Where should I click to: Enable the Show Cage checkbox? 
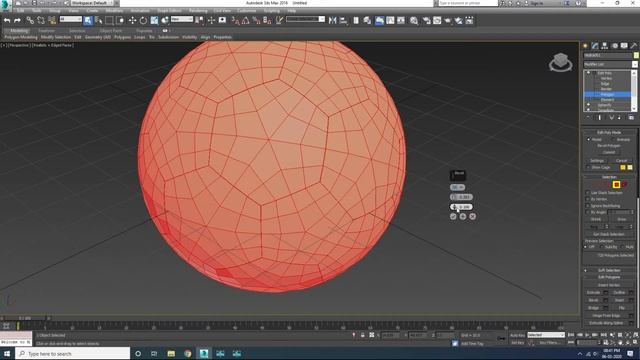click(588, 167)
